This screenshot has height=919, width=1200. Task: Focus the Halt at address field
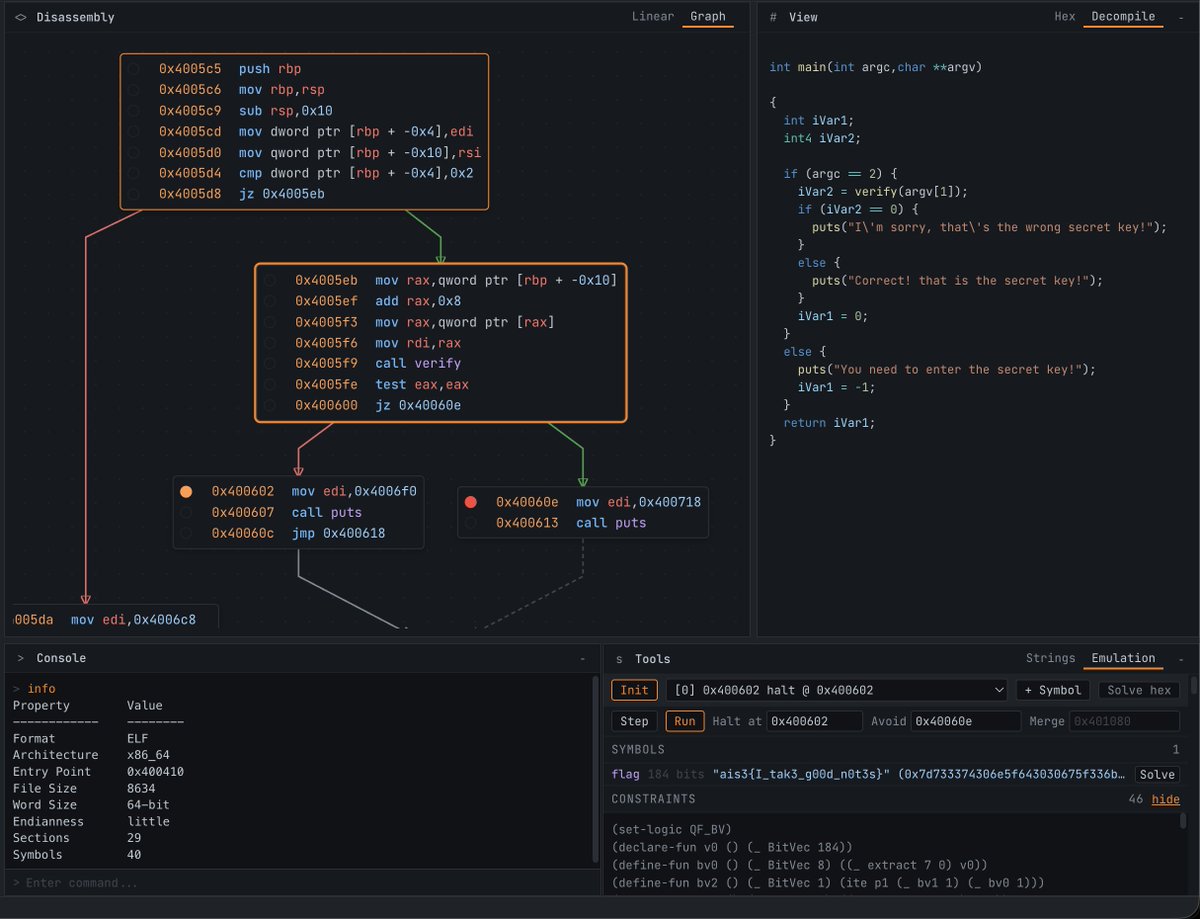(816, 721)
